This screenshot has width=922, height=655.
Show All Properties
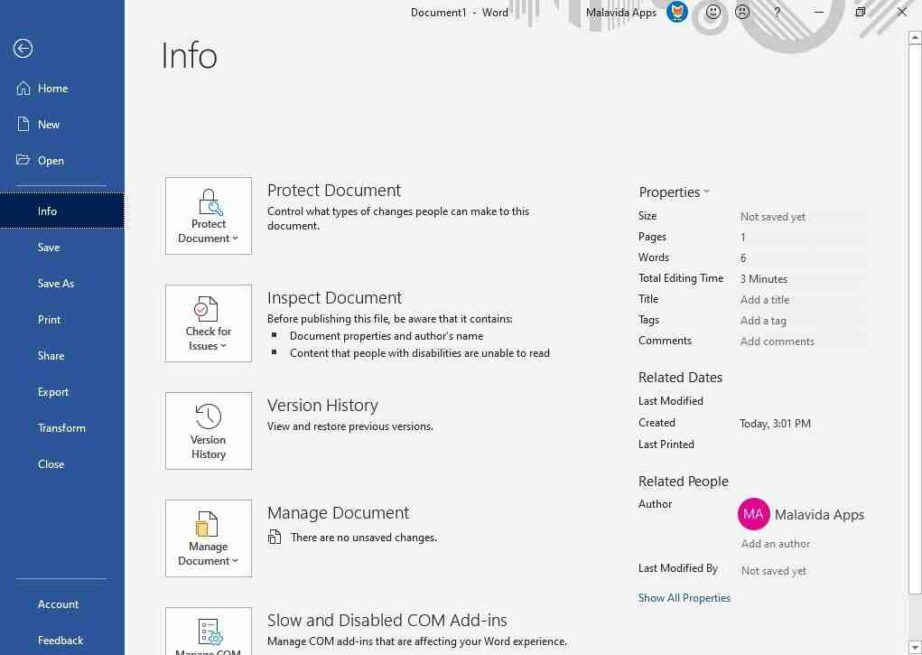683,597
